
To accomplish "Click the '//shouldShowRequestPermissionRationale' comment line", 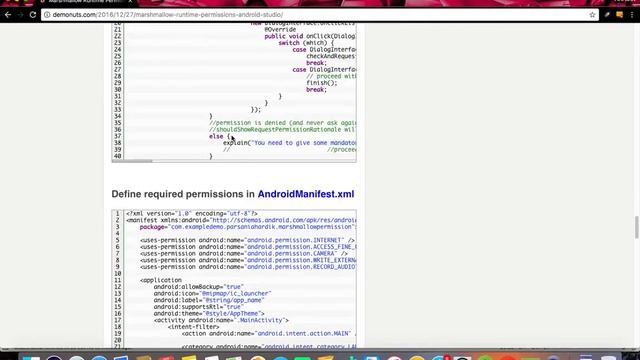I will [282, 129].
